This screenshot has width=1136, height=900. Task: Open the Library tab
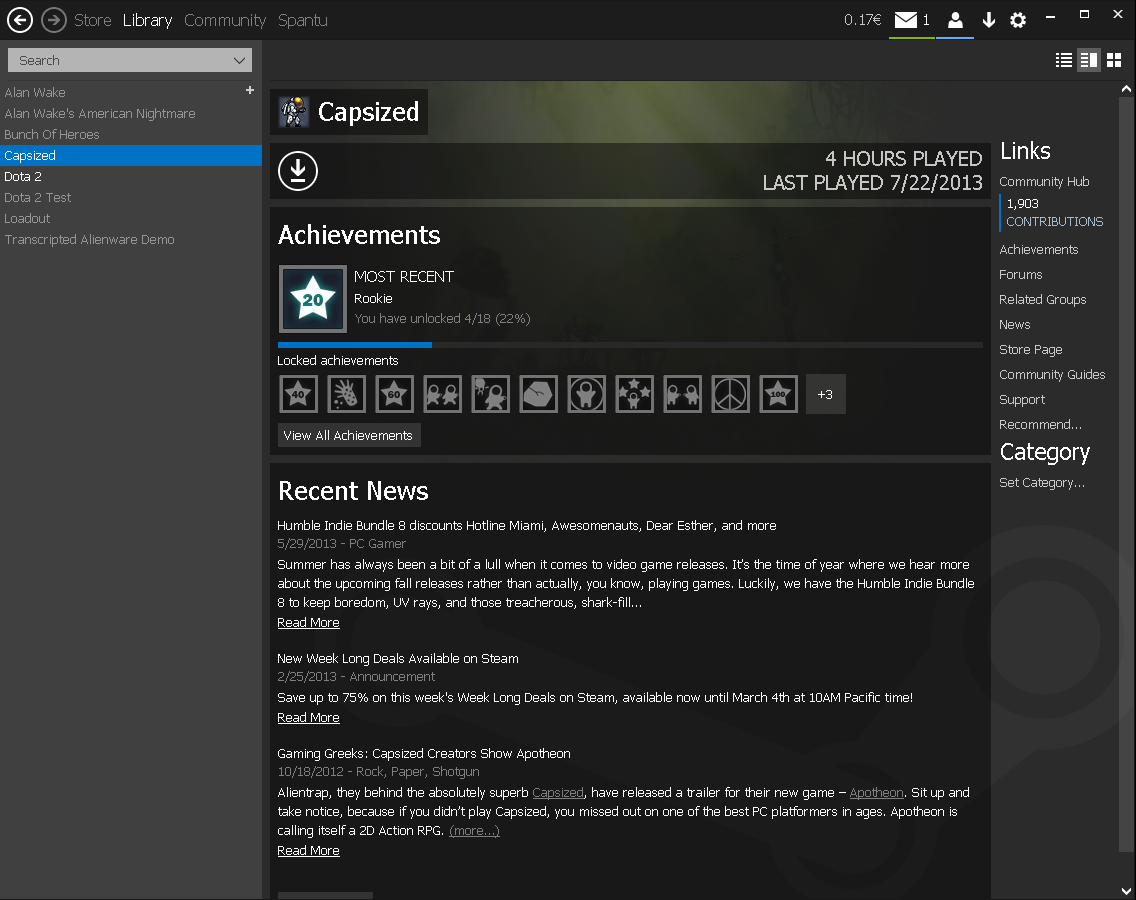tap(147, 20)
